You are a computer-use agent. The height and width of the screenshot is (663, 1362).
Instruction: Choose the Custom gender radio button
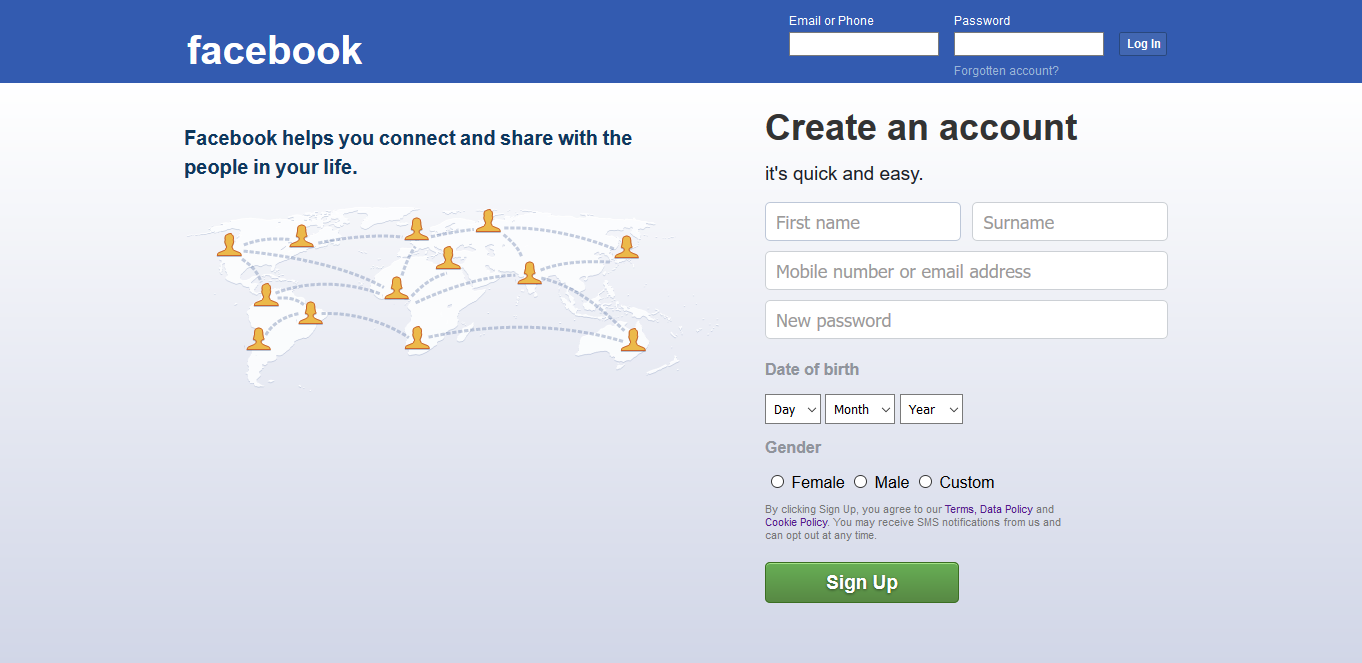[925, 482]
